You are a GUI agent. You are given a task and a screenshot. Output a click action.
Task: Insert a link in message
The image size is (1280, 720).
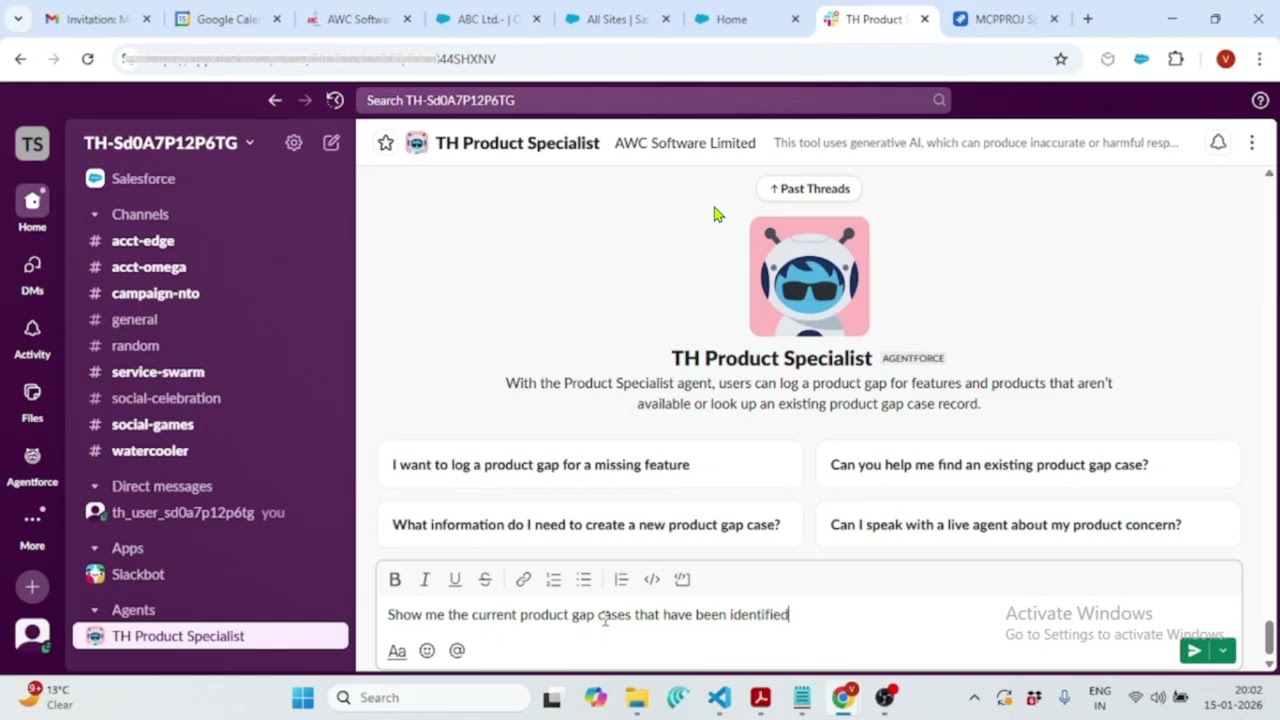(x=523, y=579)
